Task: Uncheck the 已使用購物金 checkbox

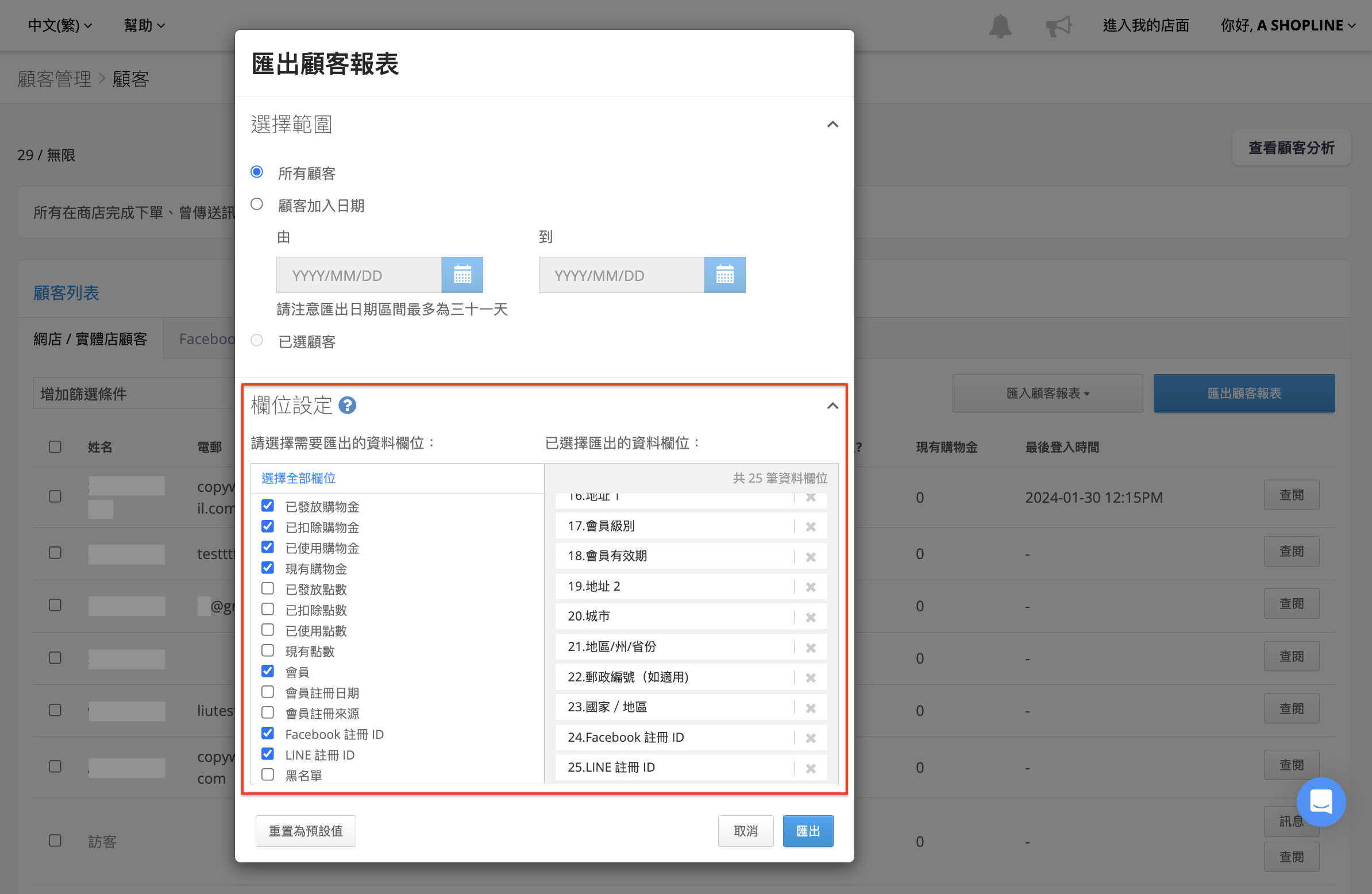Action: [x=268, y=547]
